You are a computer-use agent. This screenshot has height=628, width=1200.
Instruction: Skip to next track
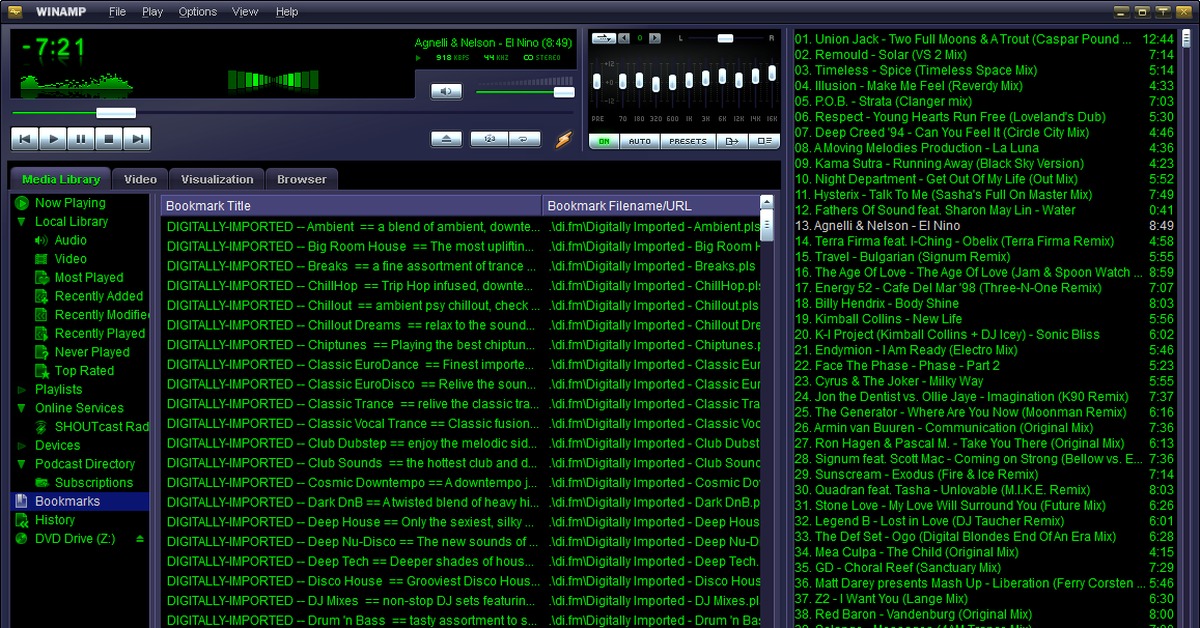click(x=137, y=139)
